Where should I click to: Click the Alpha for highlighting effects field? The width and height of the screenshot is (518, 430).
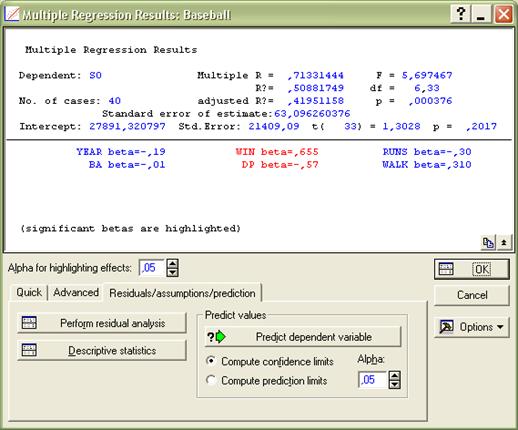pos(152,268)
